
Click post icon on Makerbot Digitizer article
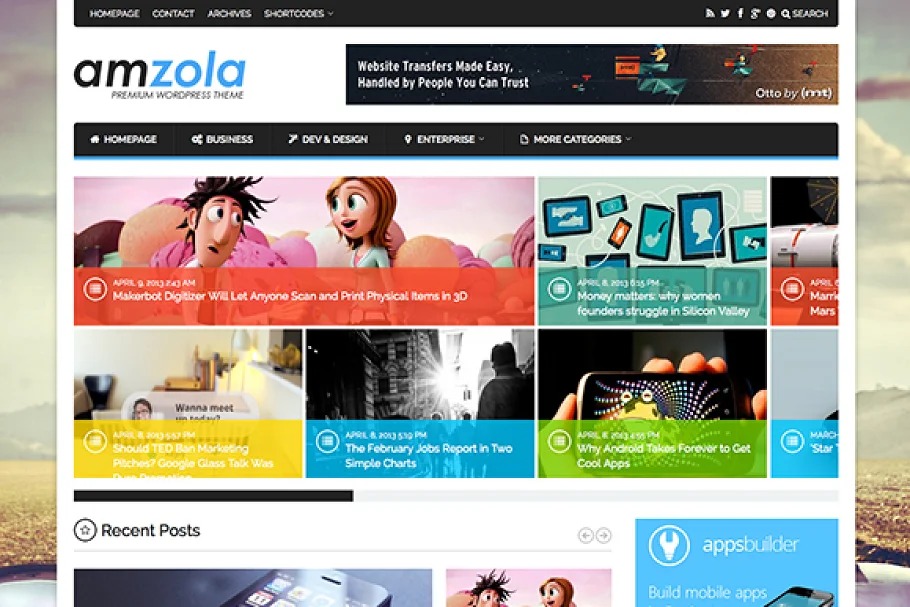coord(95,289)
